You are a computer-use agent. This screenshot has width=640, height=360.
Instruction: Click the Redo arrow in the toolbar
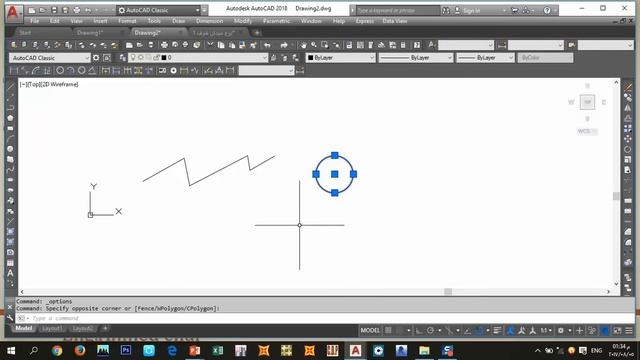[284, 45]
